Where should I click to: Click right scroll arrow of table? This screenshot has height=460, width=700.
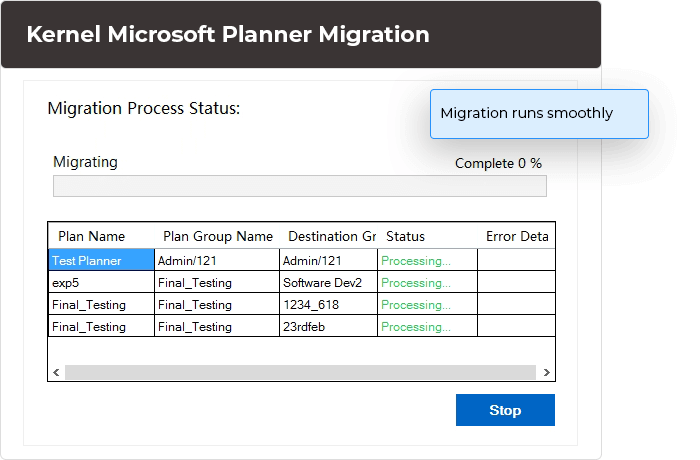click(546, 372)
